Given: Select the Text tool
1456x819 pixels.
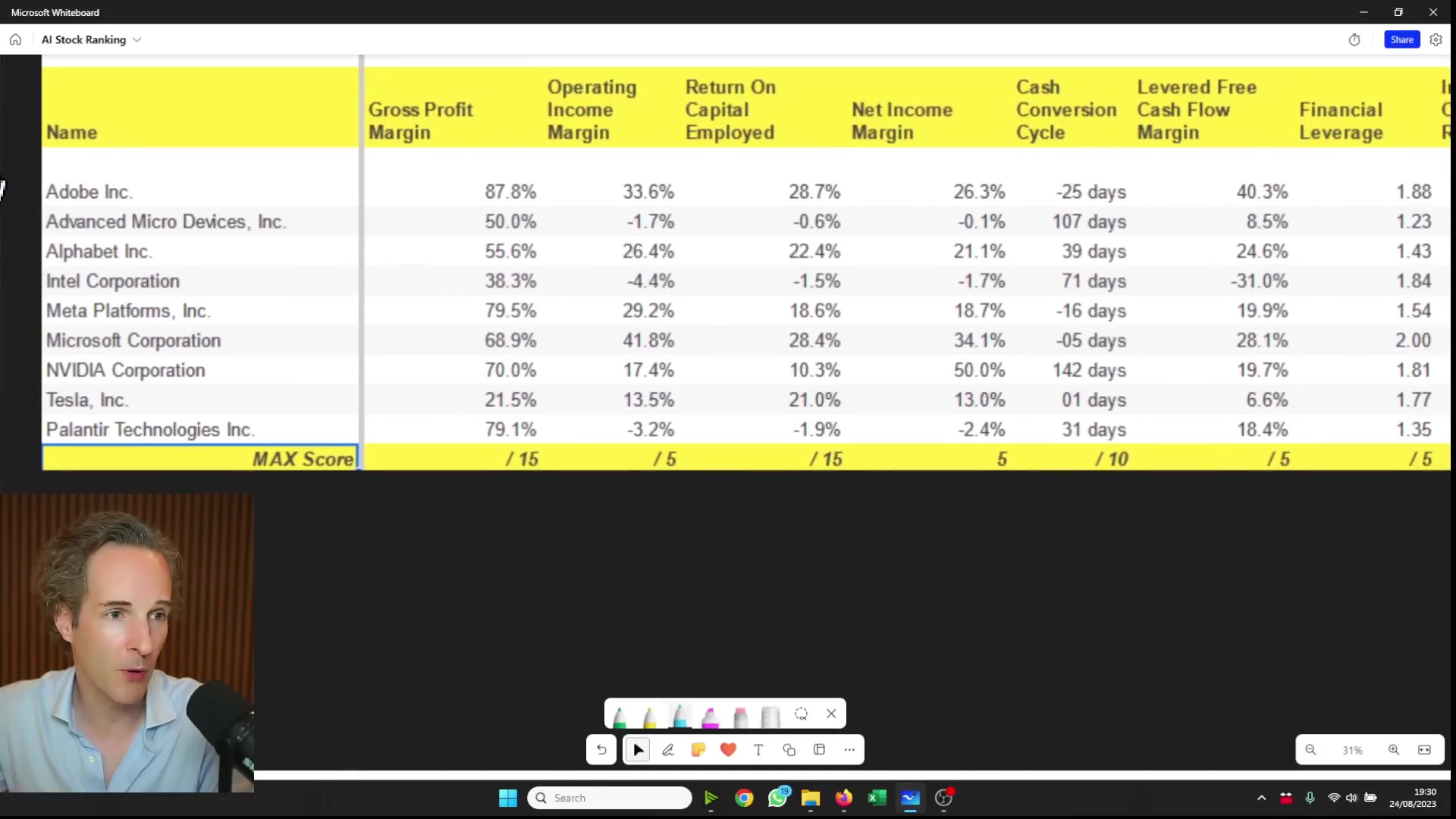Looking at the screenshot, I should click(x=758, y=750).
